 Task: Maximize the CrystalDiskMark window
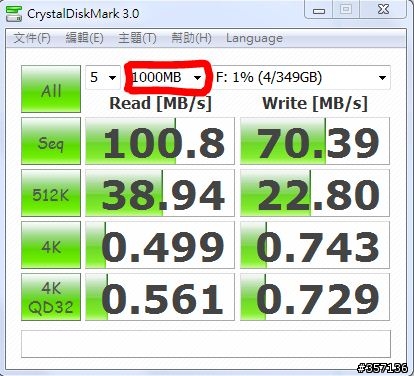[346, 9]
